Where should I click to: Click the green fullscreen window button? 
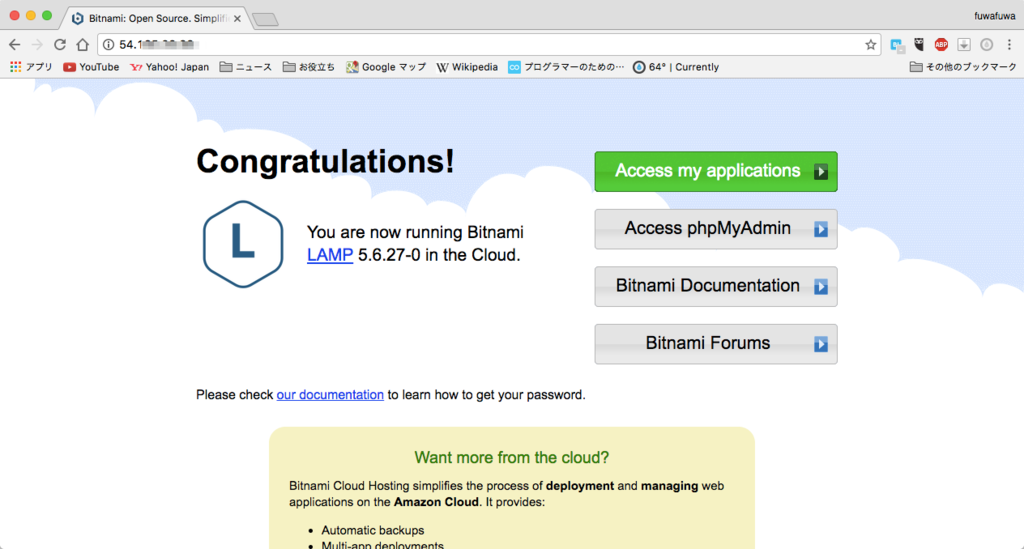coord(47,16)
